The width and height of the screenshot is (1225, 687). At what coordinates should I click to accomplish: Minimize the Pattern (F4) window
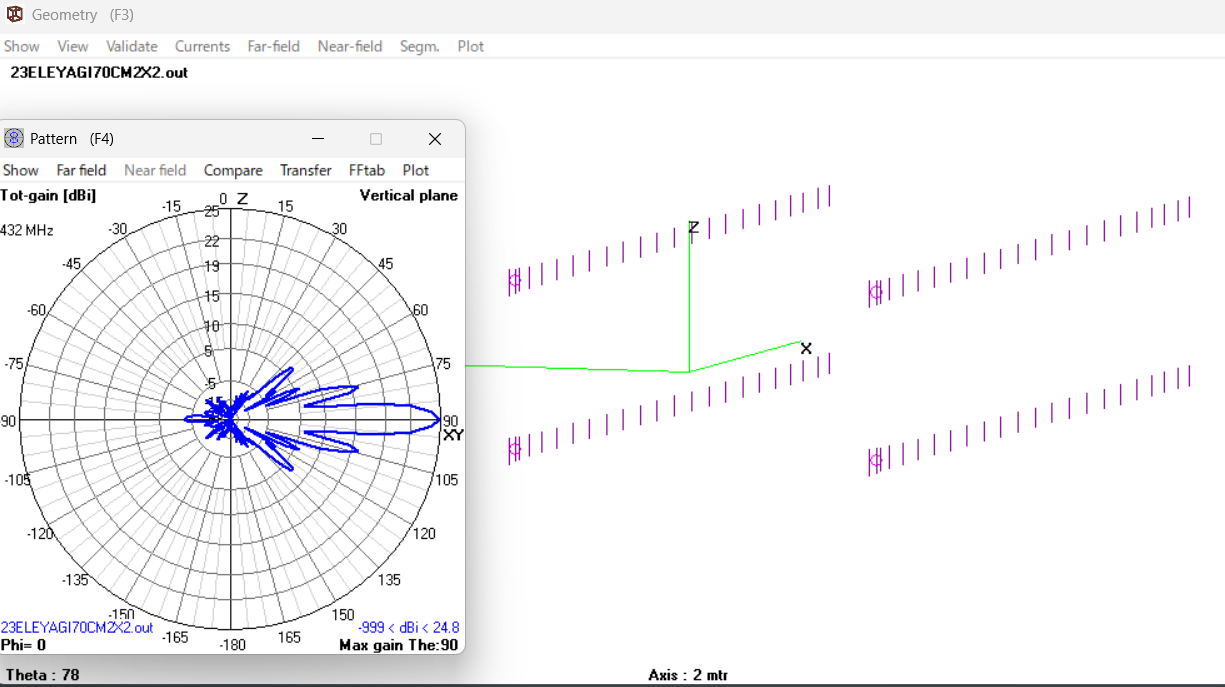pos(318,139)
